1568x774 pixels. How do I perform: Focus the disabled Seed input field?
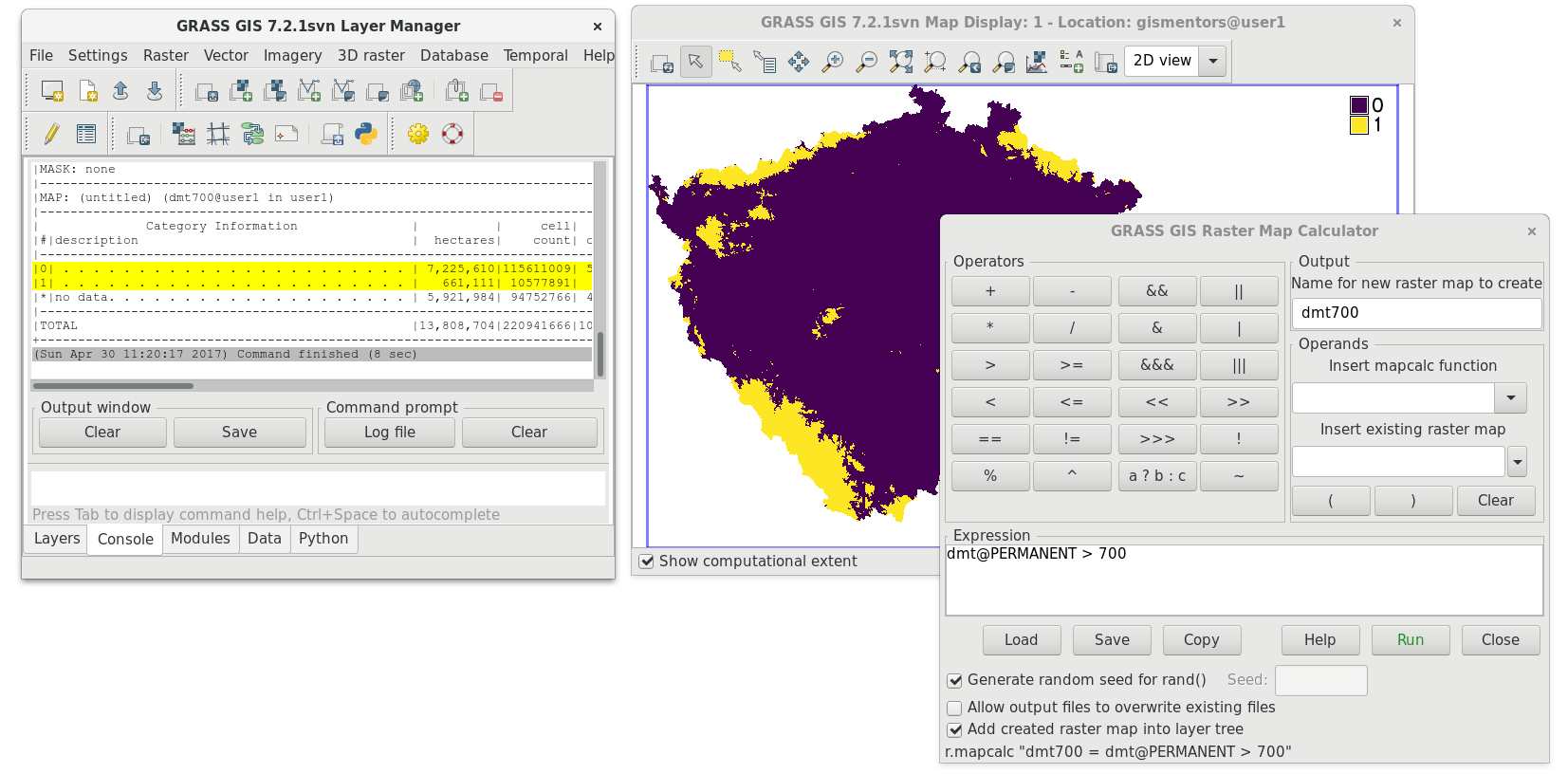[x=1320, y=680]
